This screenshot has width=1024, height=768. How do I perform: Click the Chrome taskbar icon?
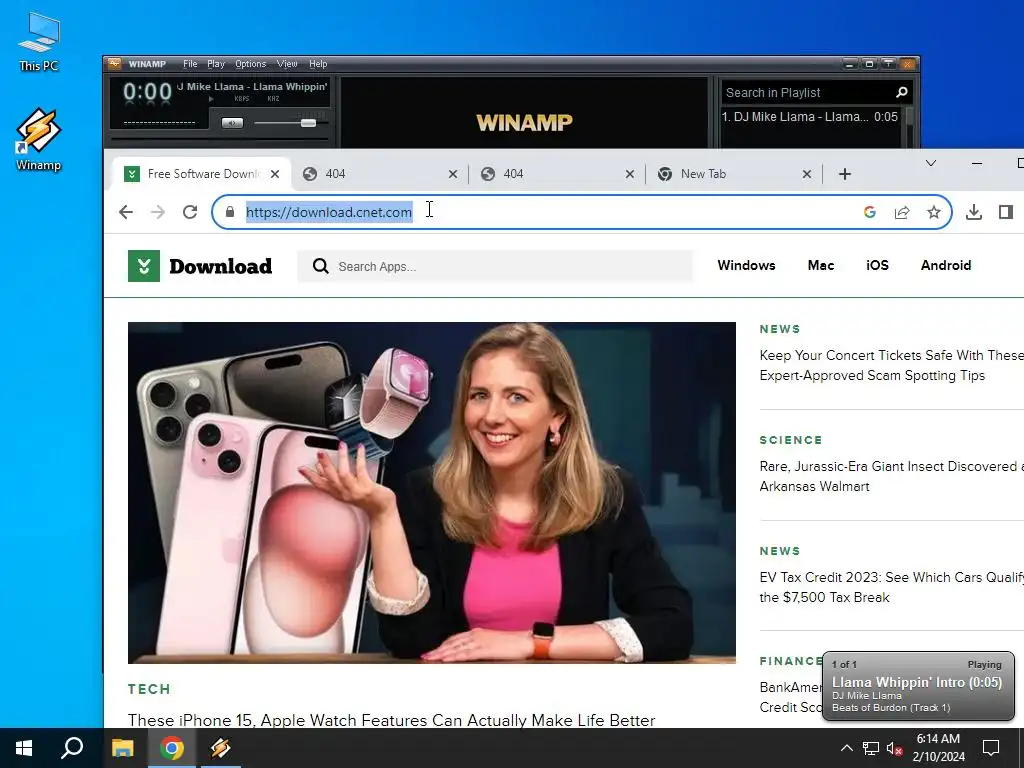(172, 748)
